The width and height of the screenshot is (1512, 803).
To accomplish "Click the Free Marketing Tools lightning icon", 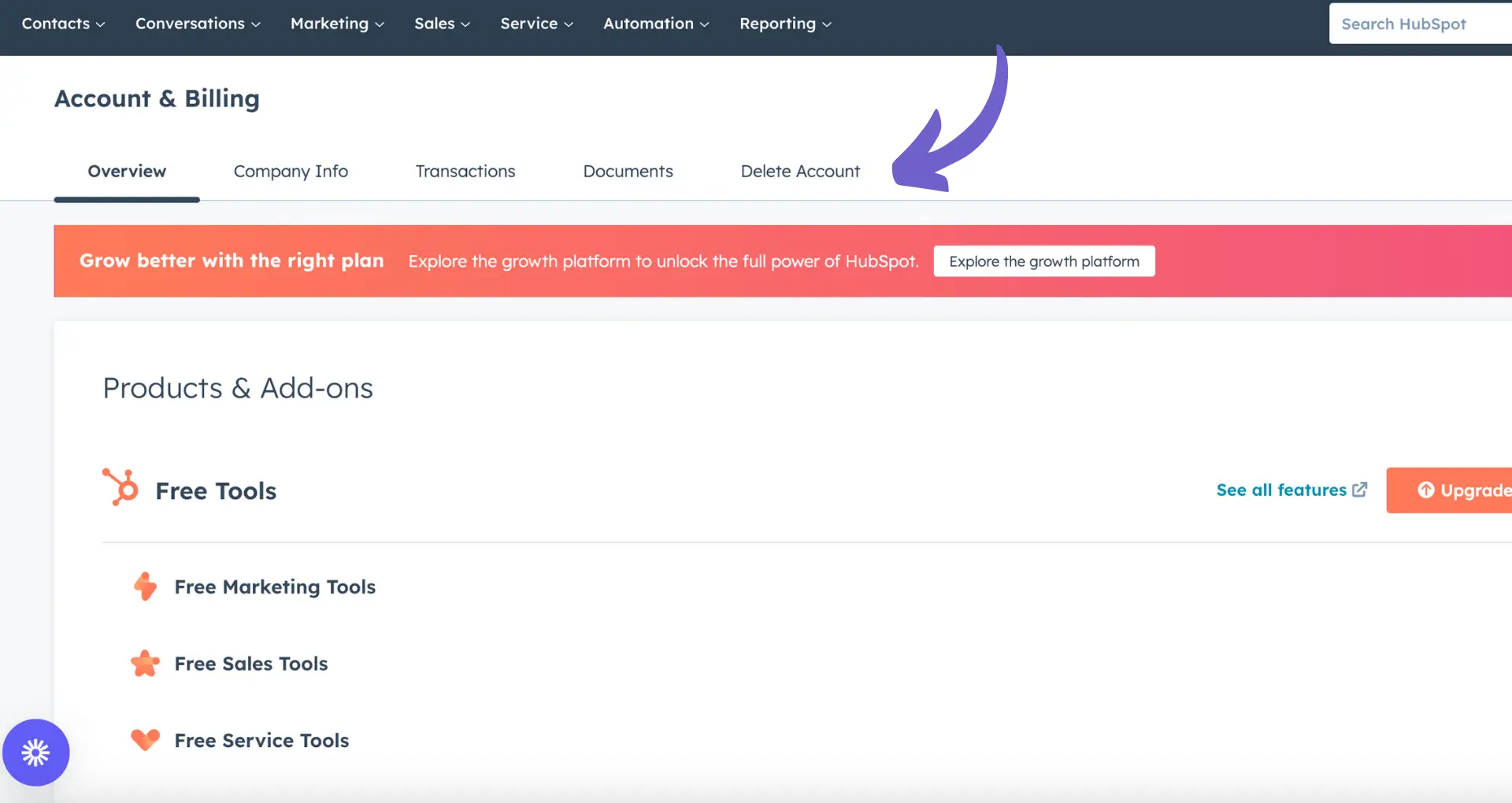I will click(x=145, y=587).
